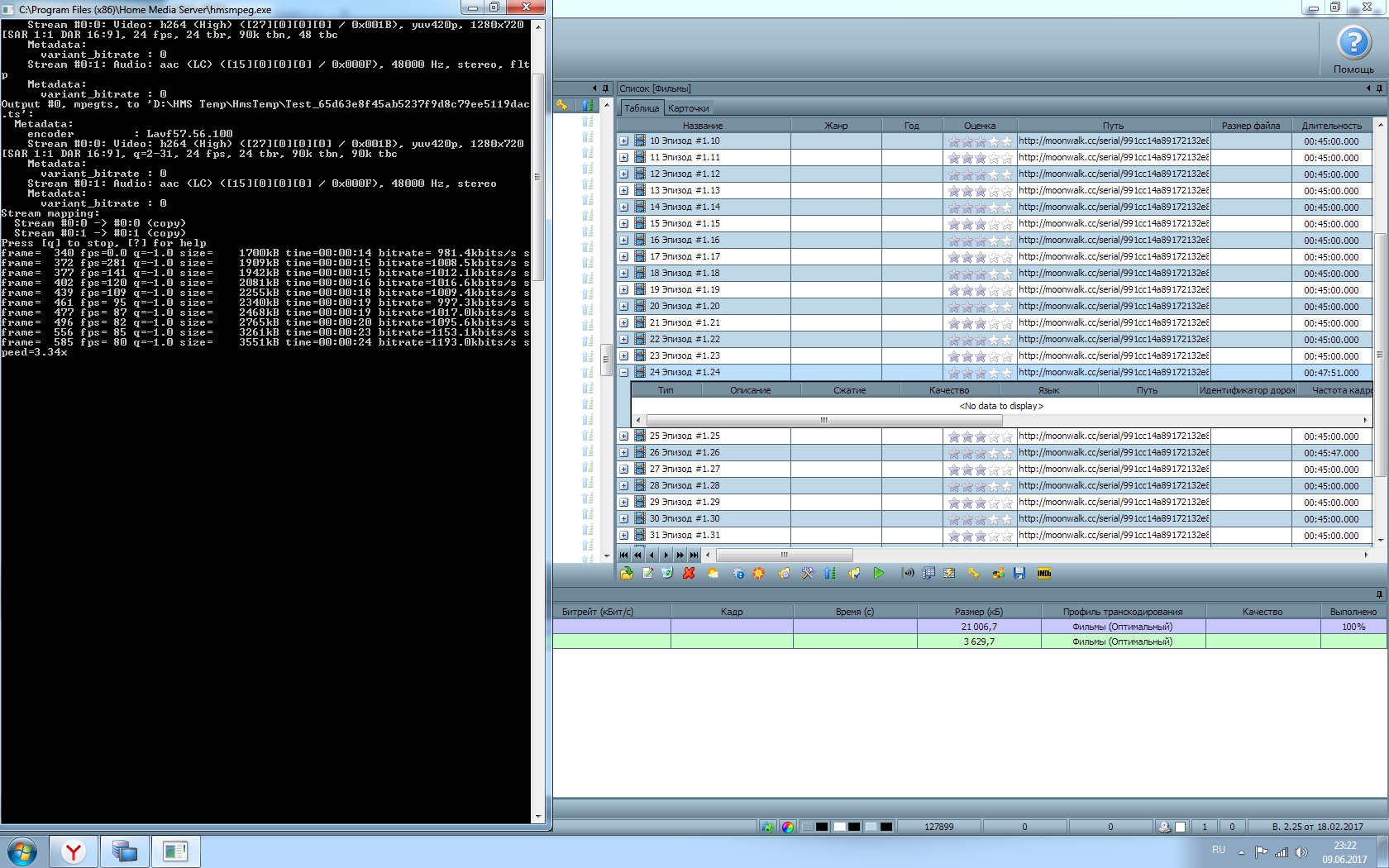The image size is (1389, 868).
Task: Click the folder with green arrow icon
Action: (x=626, y=573)
